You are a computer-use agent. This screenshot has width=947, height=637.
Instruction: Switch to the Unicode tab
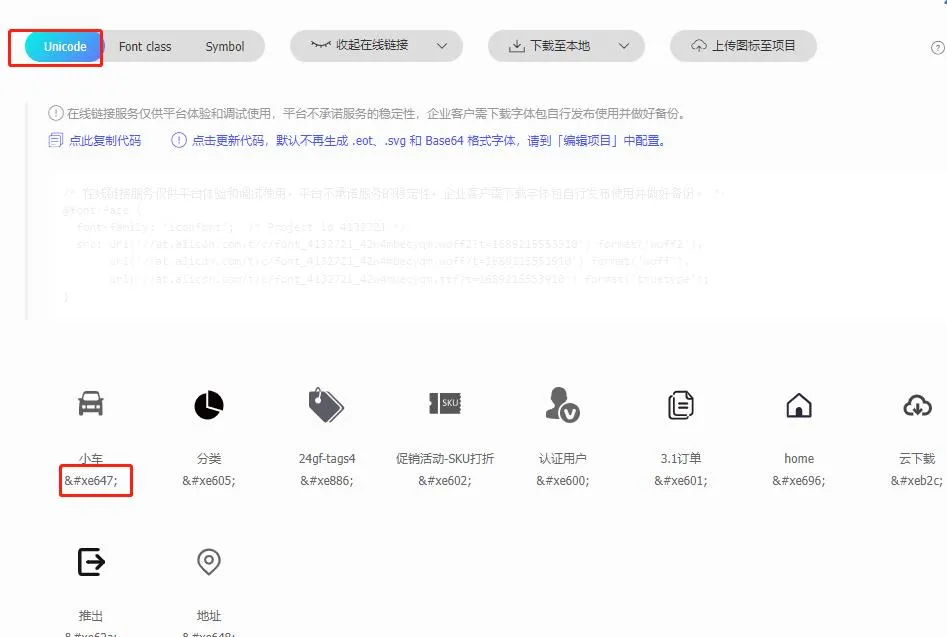[65, 47]
